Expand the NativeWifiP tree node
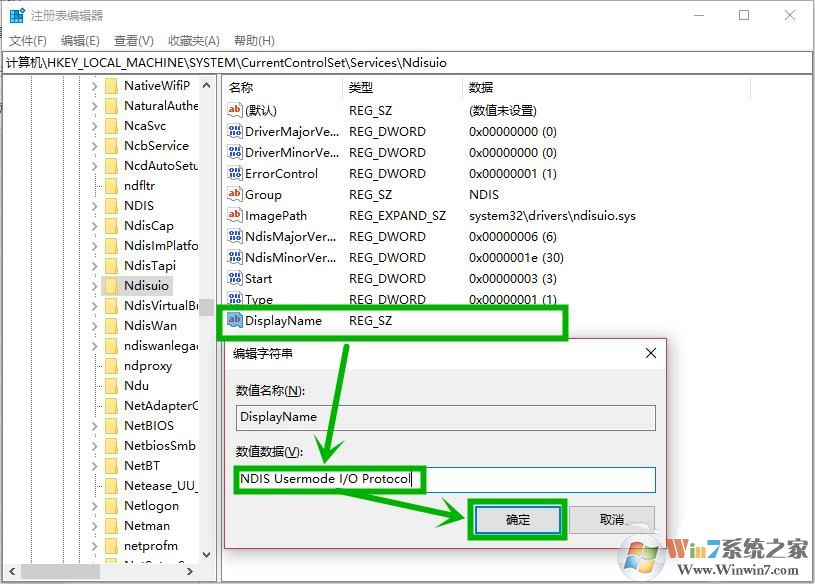This screenshot has width=815, height=584. tap(95, 86)
